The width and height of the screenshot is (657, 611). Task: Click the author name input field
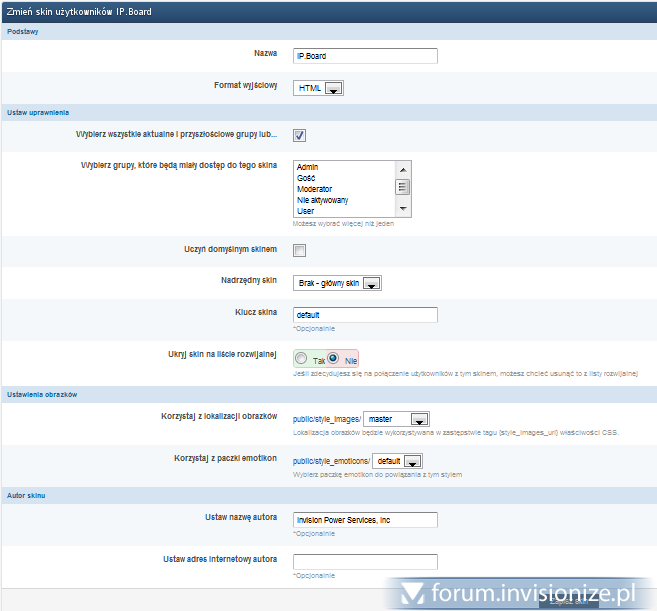pyautogui.click(x=365, y=520)
